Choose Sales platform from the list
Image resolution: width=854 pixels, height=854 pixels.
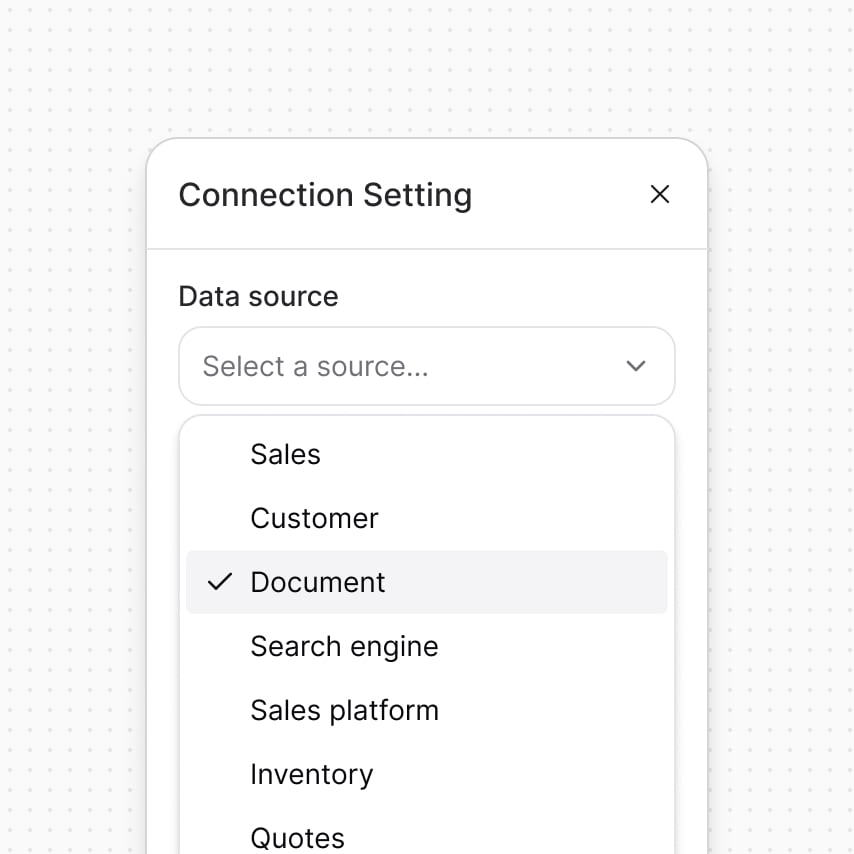tap(344, 710)
